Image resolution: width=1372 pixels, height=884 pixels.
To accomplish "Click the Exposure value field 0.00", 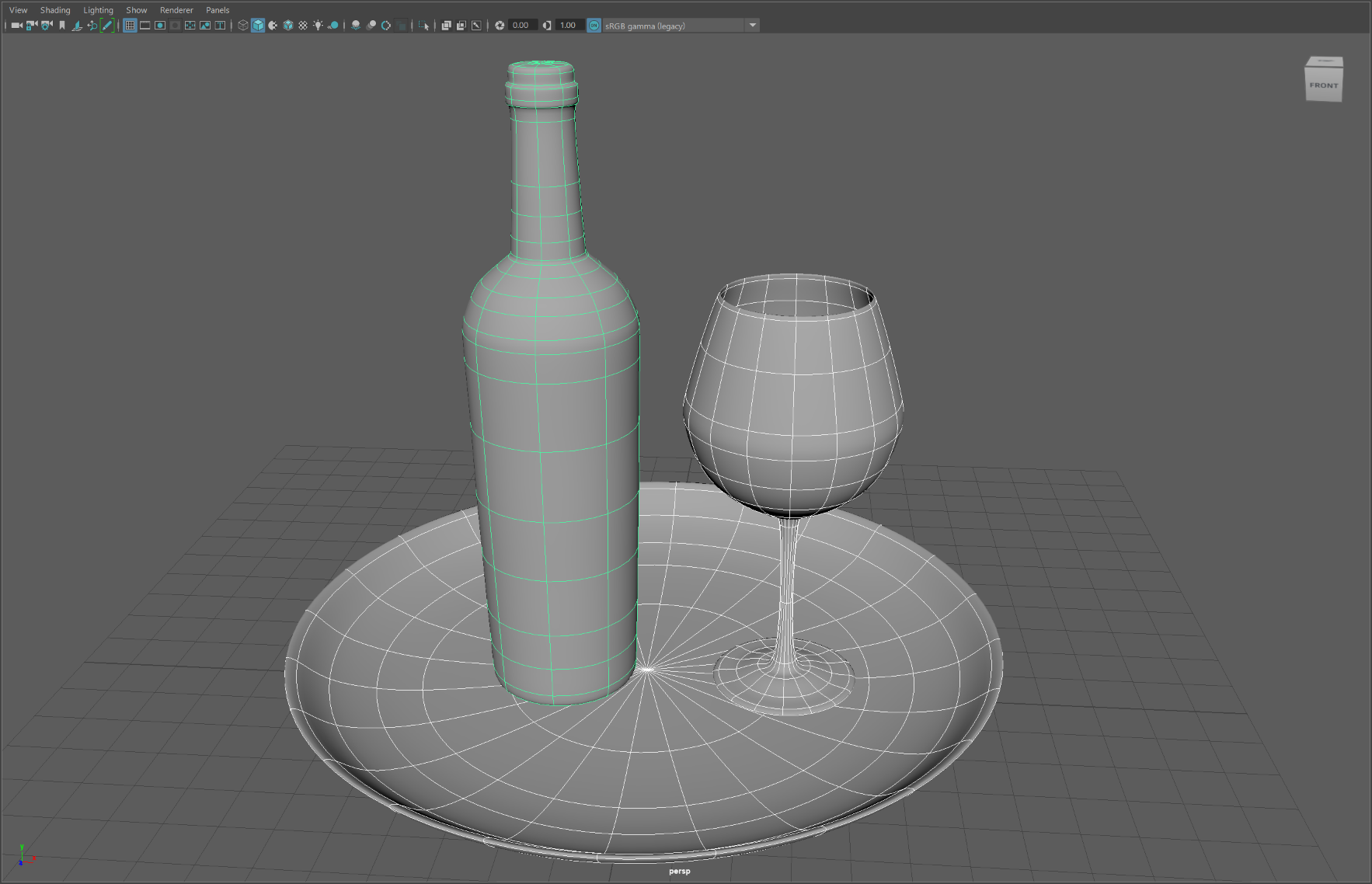I will [x=523, y=26].
